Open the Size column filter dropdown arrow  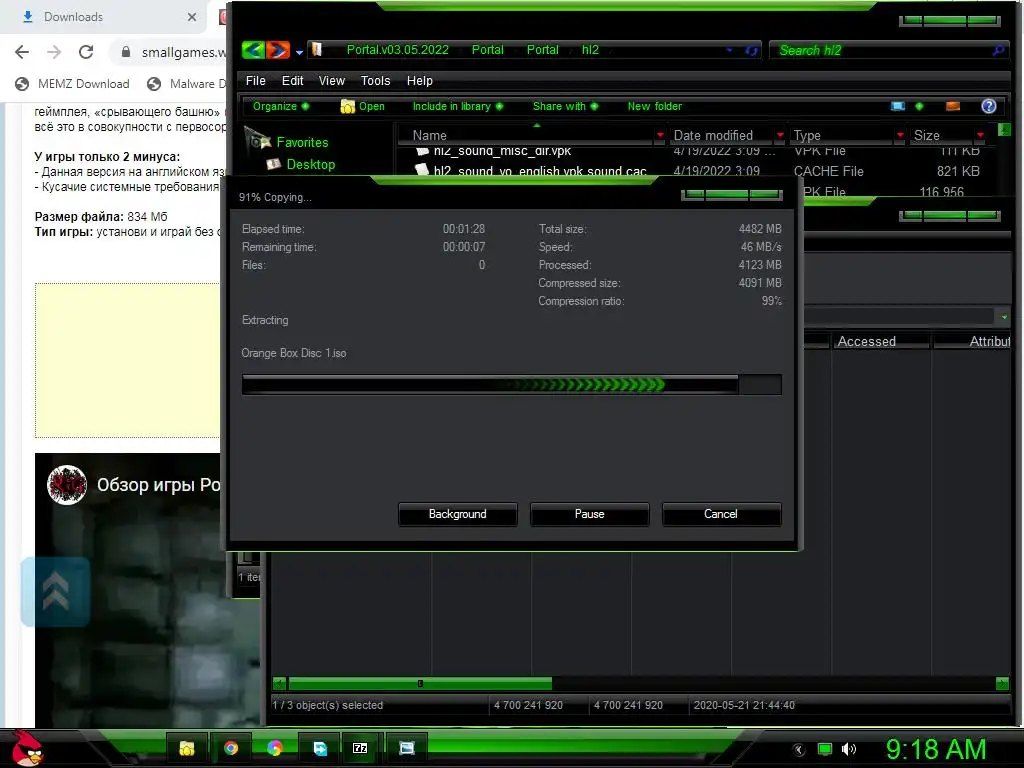point(980,135)
